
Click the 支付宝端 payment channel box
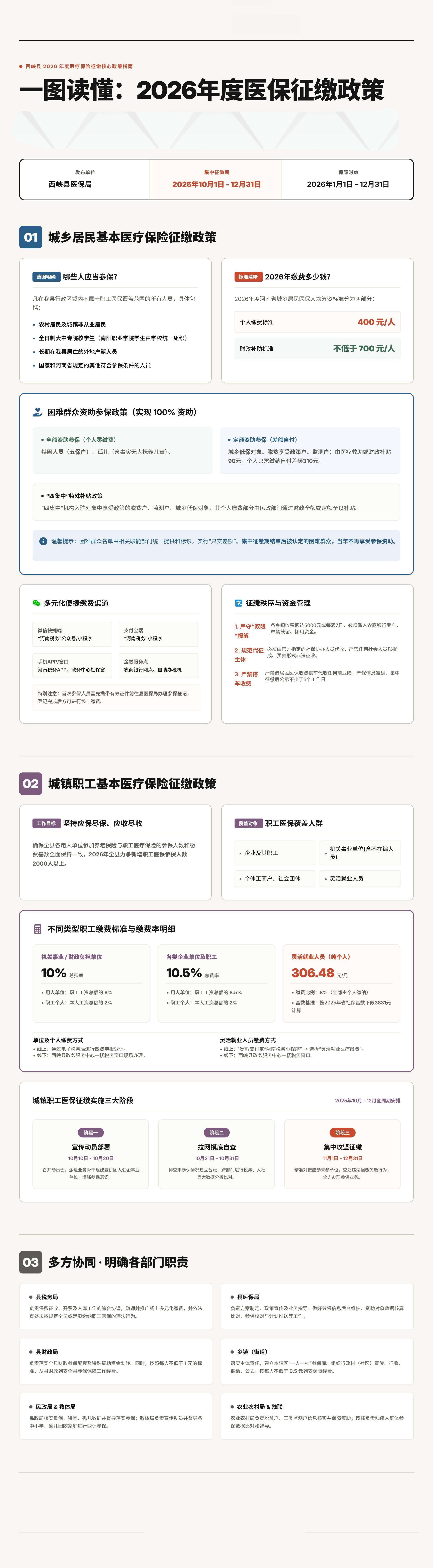(158, 634)
